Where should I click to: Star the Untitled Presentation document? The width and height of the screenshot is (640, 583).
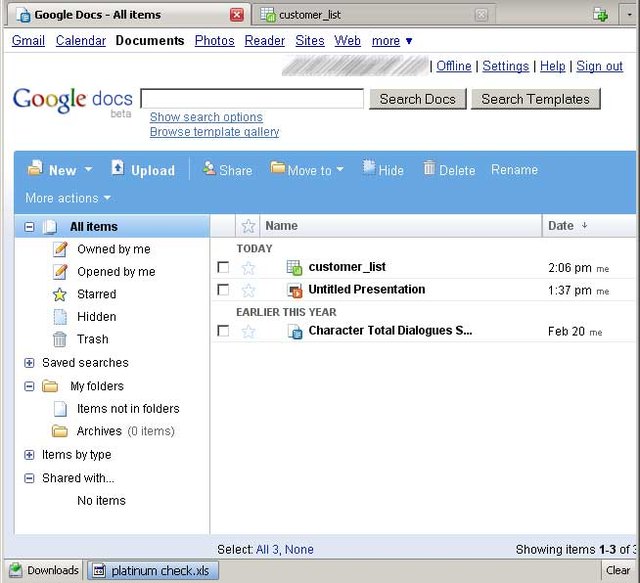point(248,290)
